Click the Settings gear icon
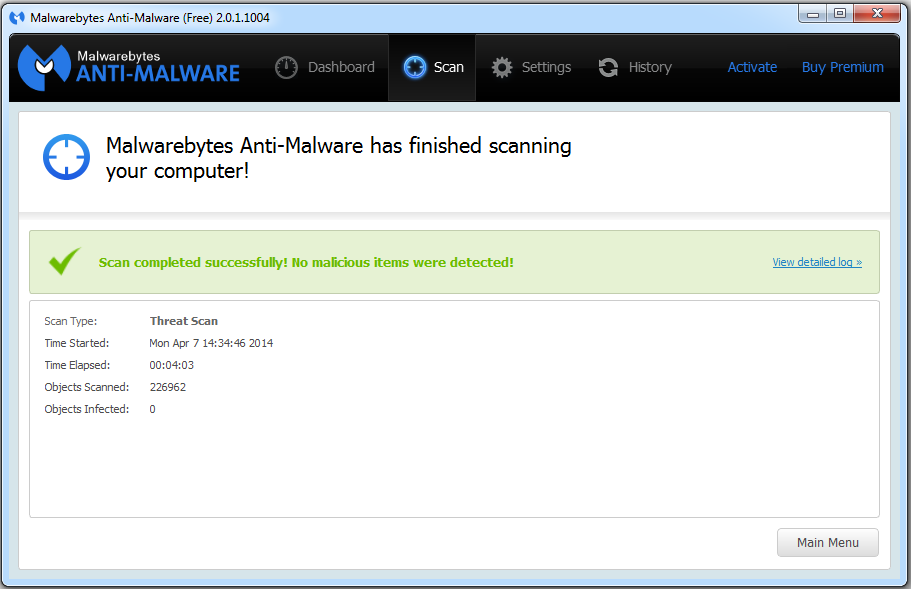This screenshot has width=911, height=589. pyautogui.click(x=502, y=68)
